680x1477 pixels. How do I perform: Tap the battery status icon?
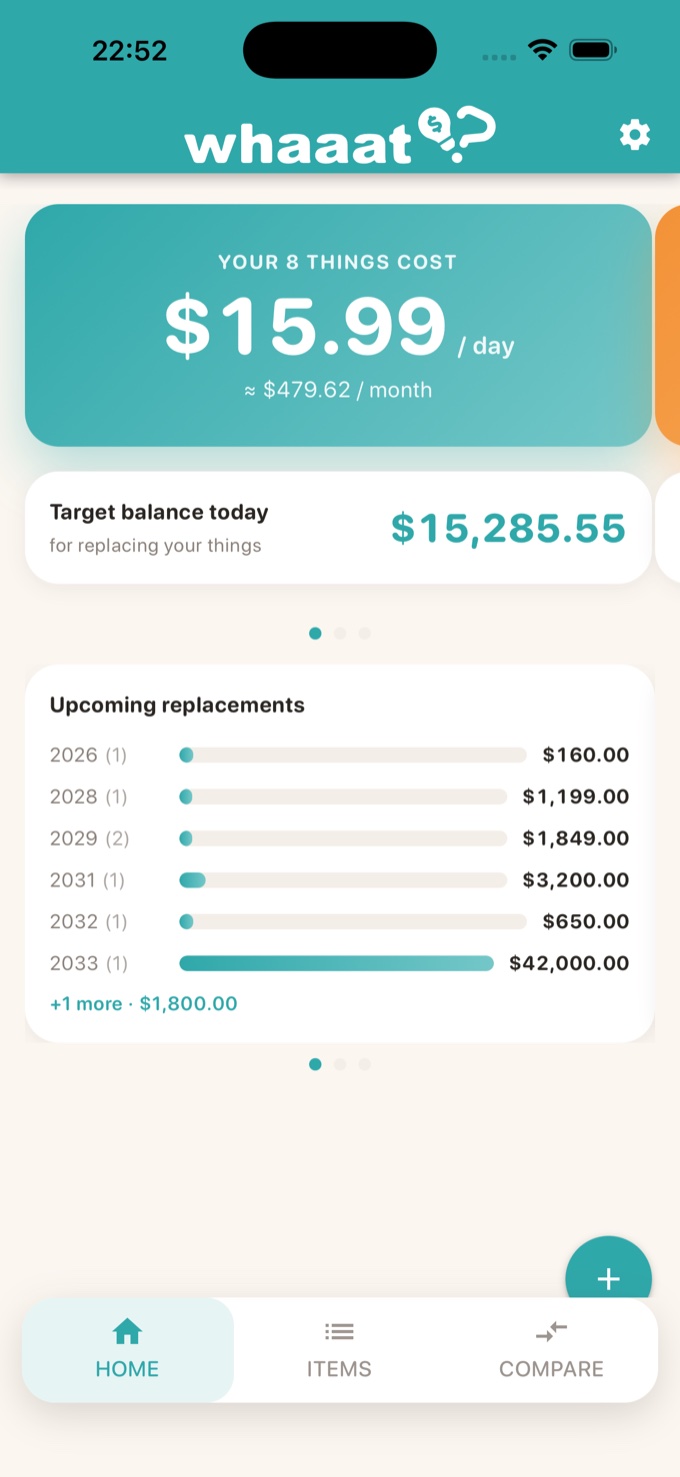click(593, 50)
